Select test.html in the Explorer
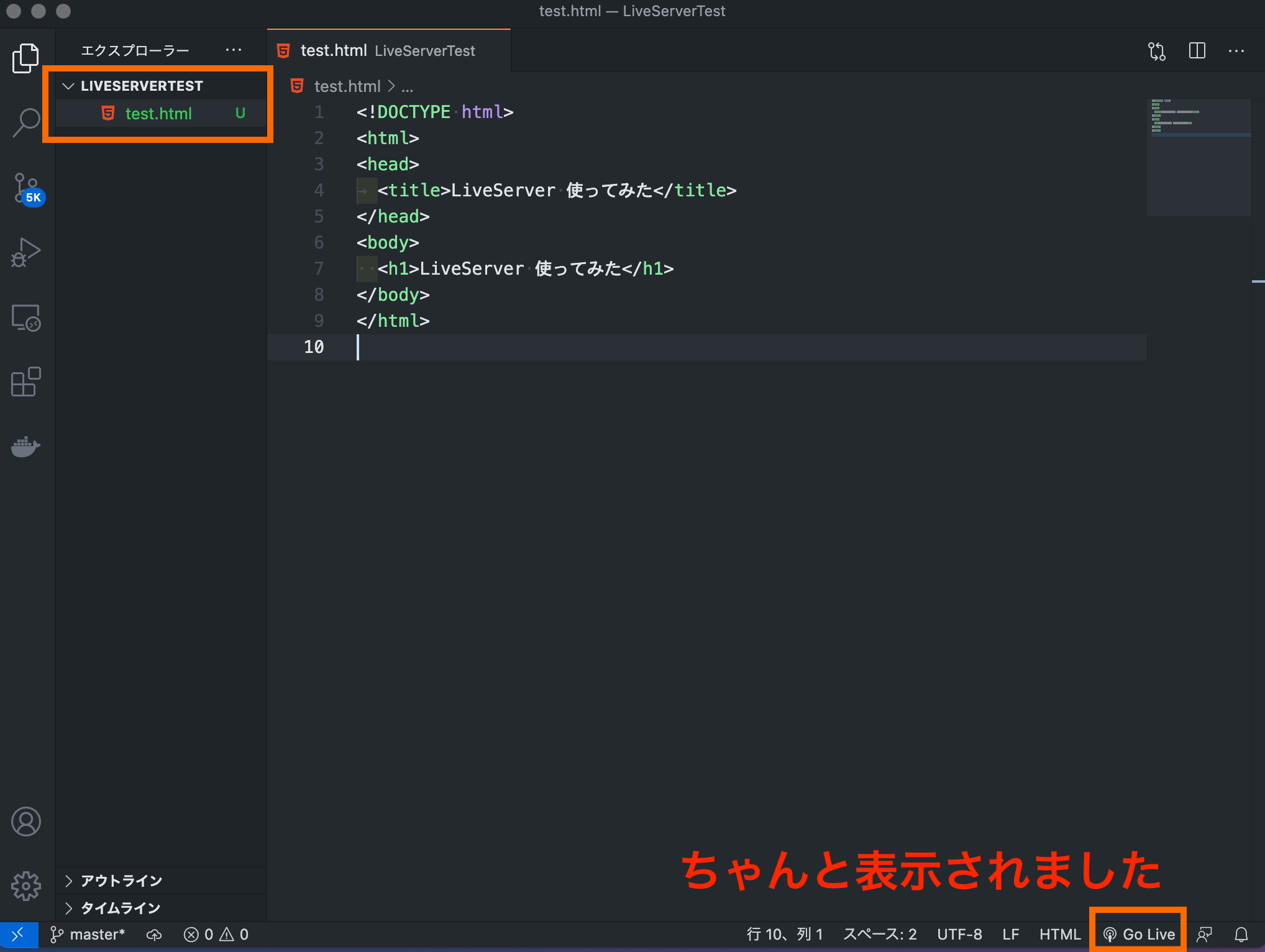 tap(158, 114)
